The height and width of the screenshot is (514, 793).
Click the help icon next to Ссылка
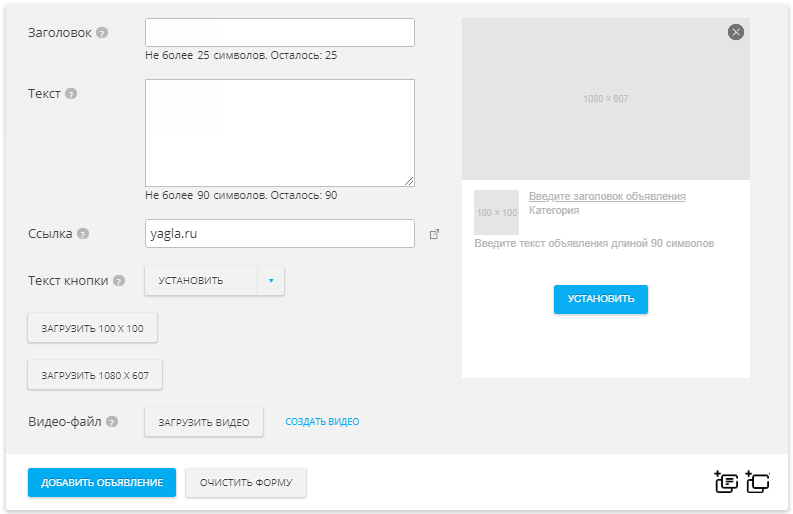point(83,234)
